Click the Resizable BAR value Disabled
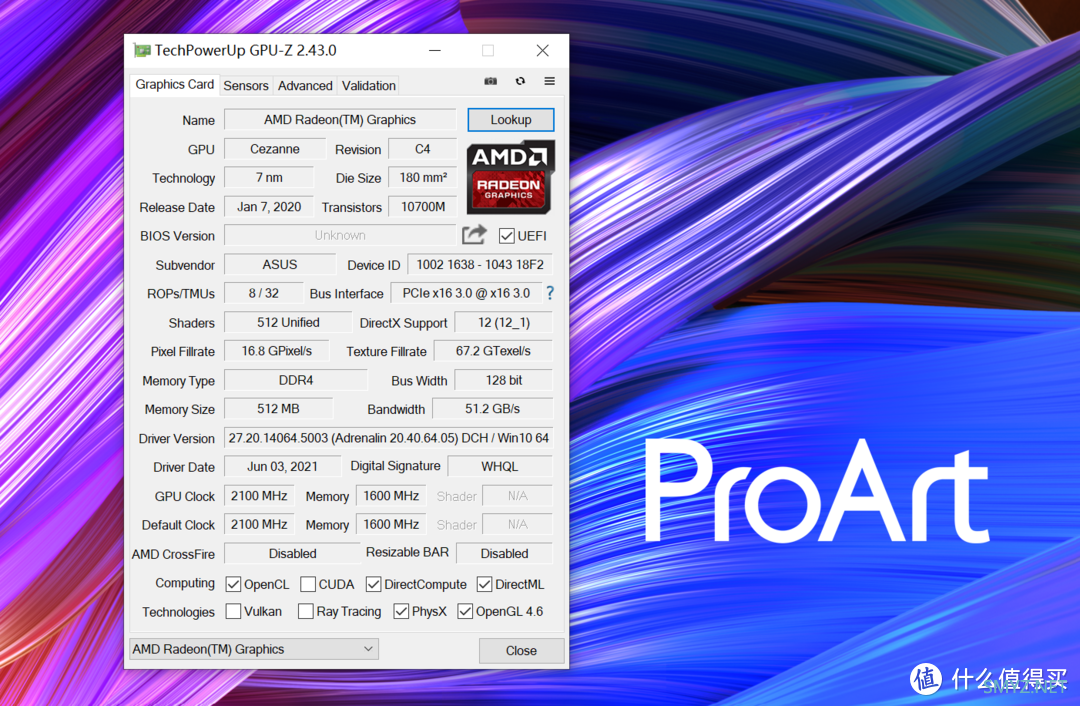 (x=504, y=553)
